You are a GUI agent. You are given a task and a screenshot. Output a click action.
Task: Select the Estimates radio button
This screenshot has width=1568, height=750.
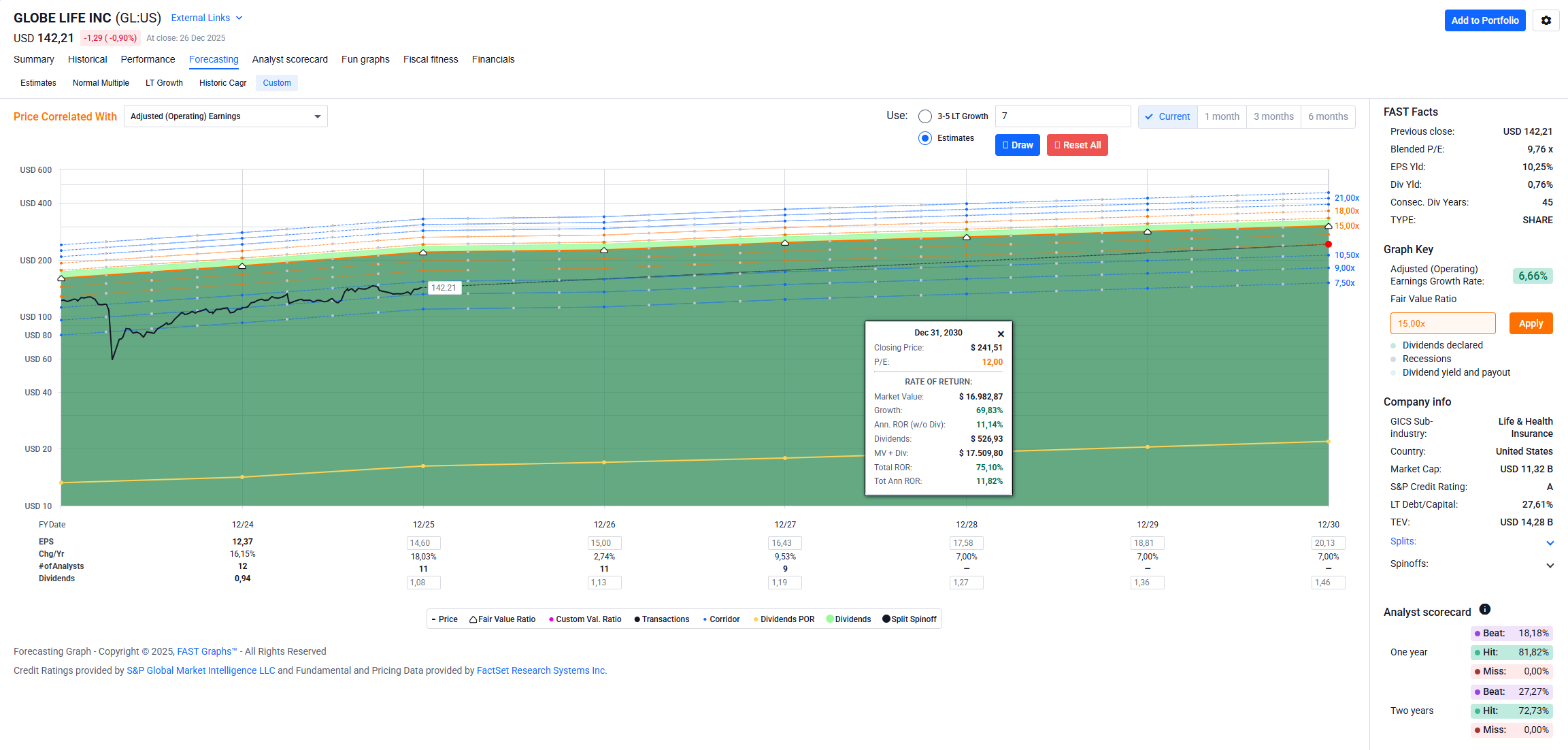point(925,138)
